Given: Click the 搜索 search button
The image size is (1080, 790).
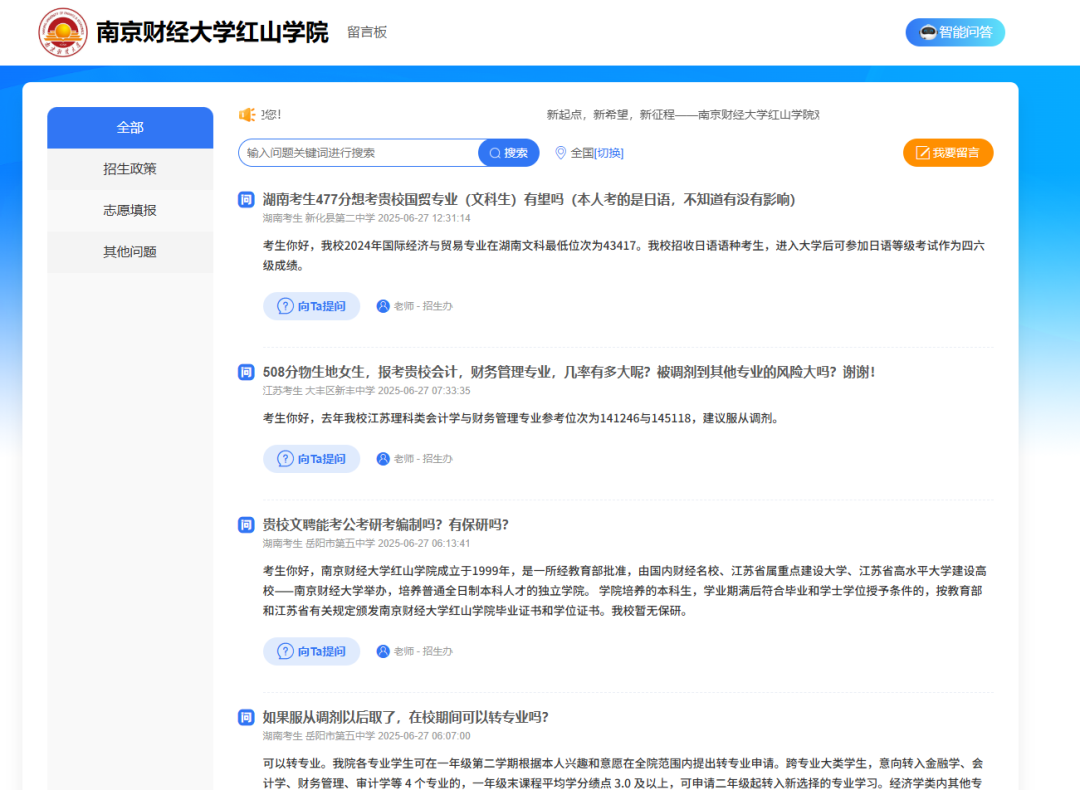Looking at the screenshot, I should click(508, 153).
